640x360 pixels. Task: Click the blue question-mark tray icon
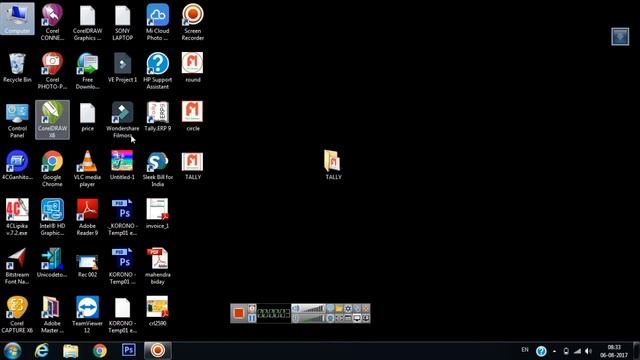click(x=541, y=351)
